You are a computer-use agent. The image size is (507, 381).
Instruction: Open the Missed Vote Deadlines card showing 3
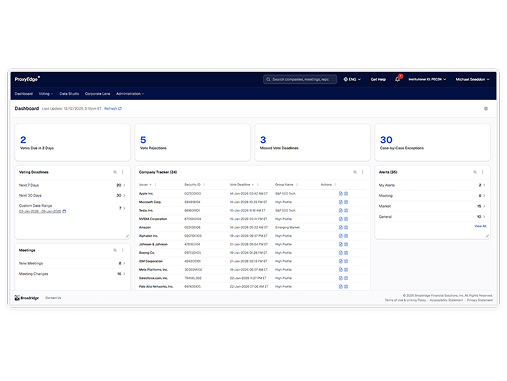click(313, 143)
